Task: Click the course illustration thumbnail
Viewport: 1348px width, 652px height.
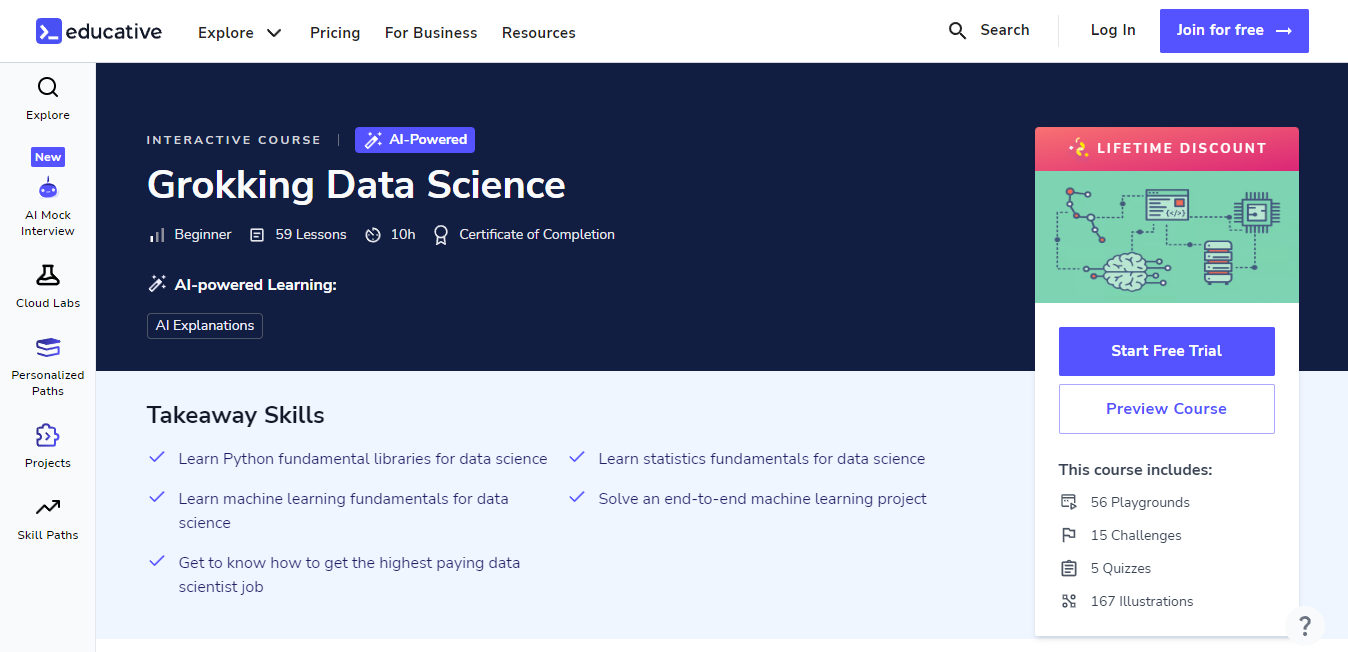Action: [1166, 237]
